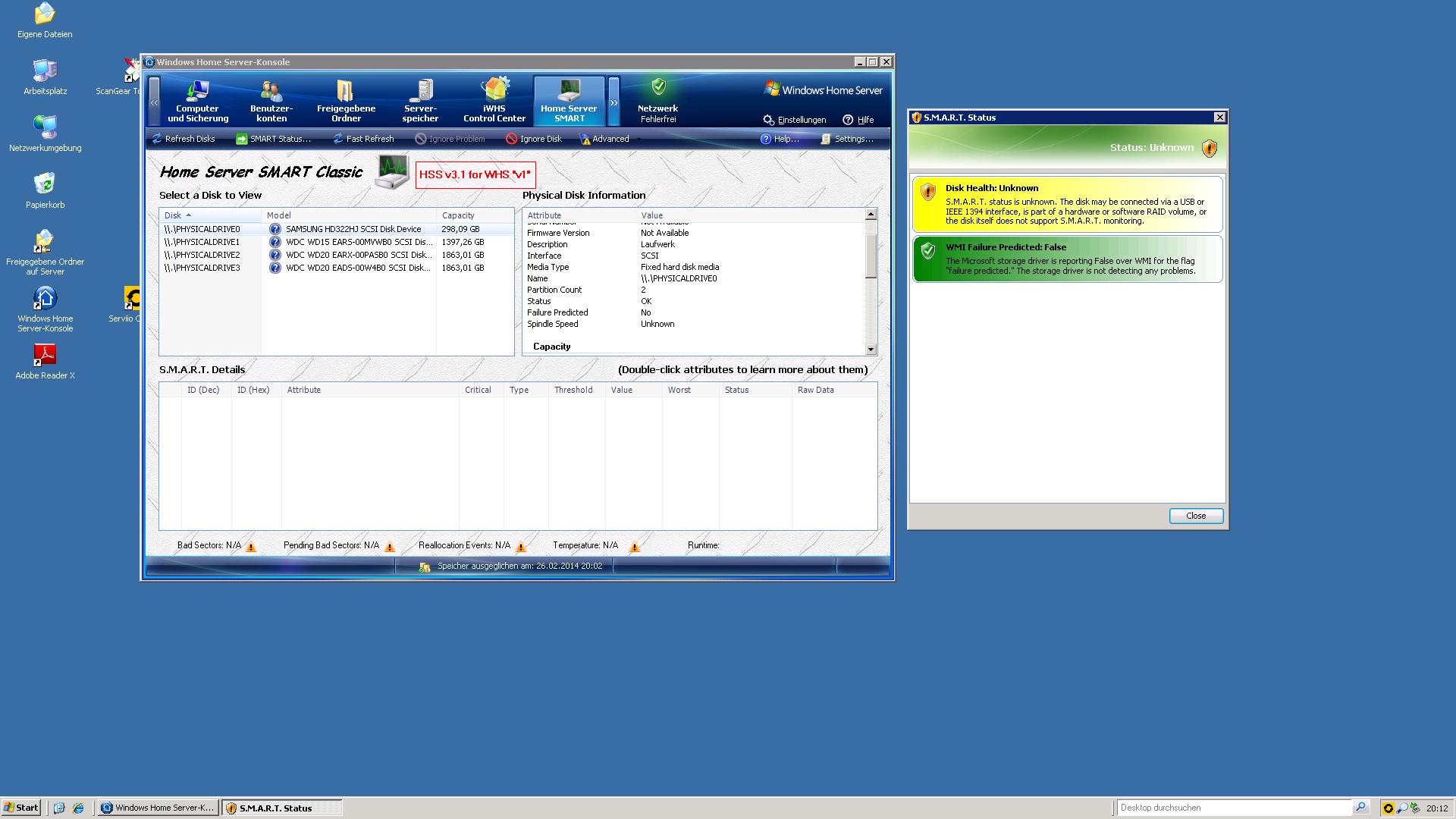
Task: Open Benutzerkonten tab
Action: point(271,100)
